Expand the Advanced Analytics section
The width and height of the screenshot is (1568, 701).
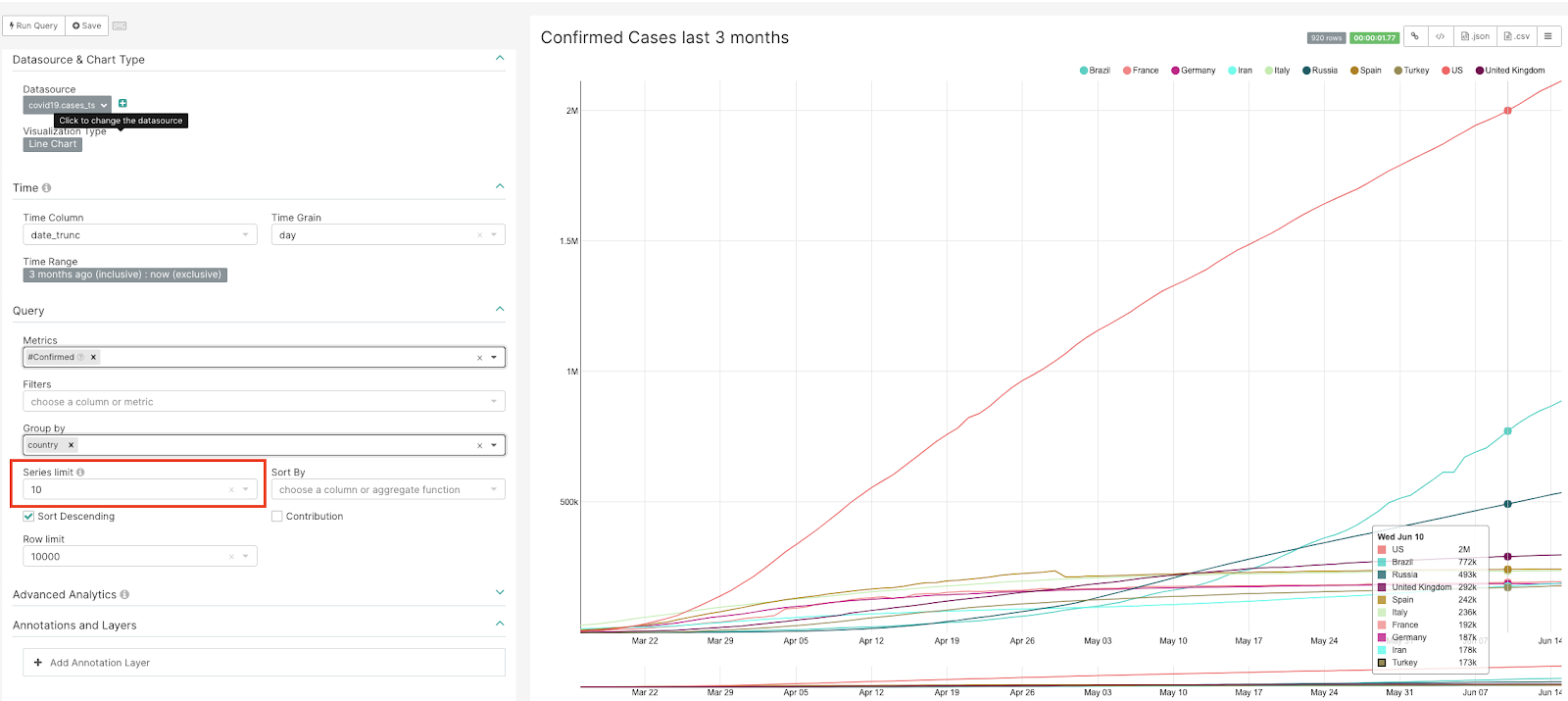(x=500, y=592)
